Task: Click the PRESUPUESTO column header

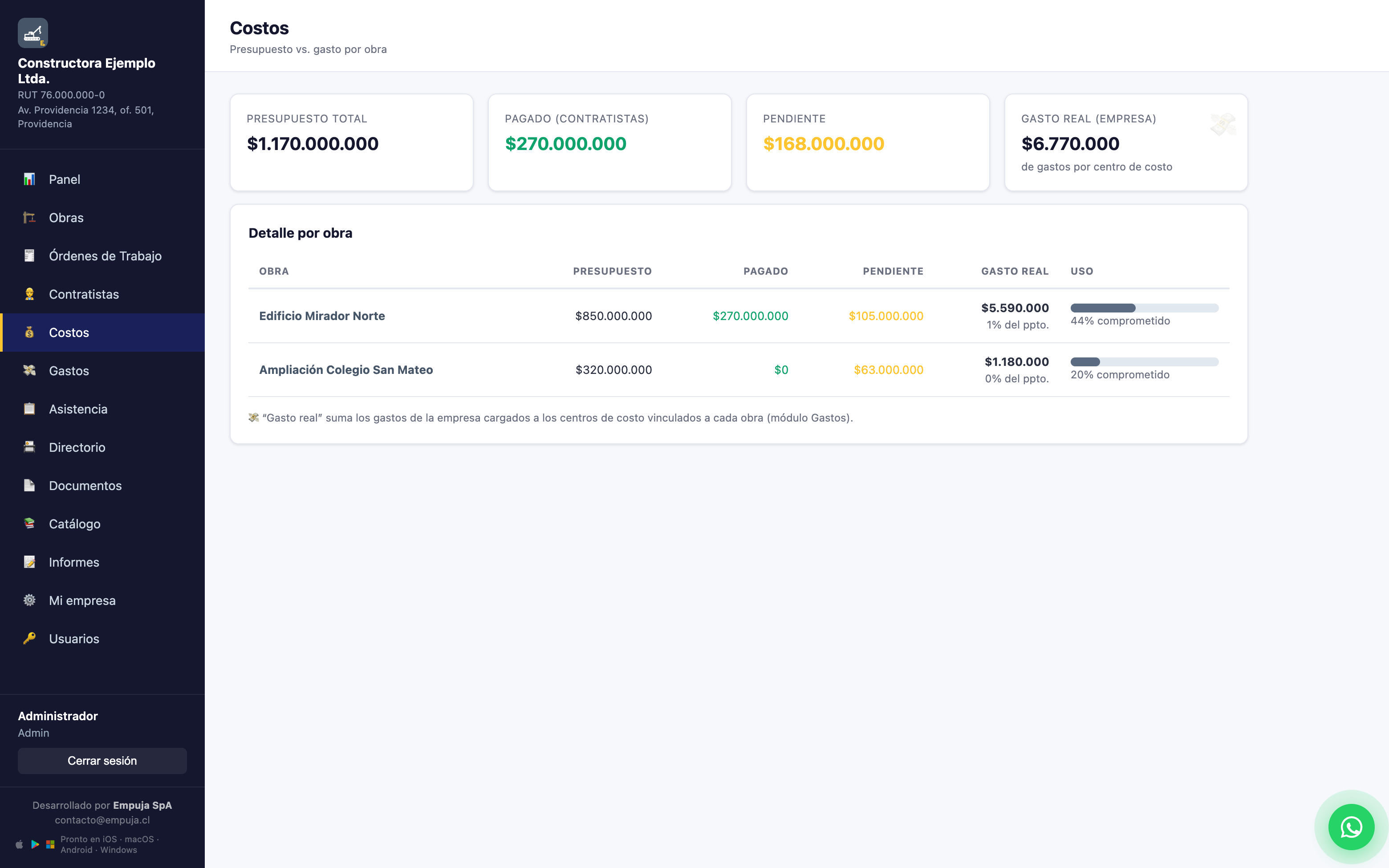Action: [x=613, y=271]
